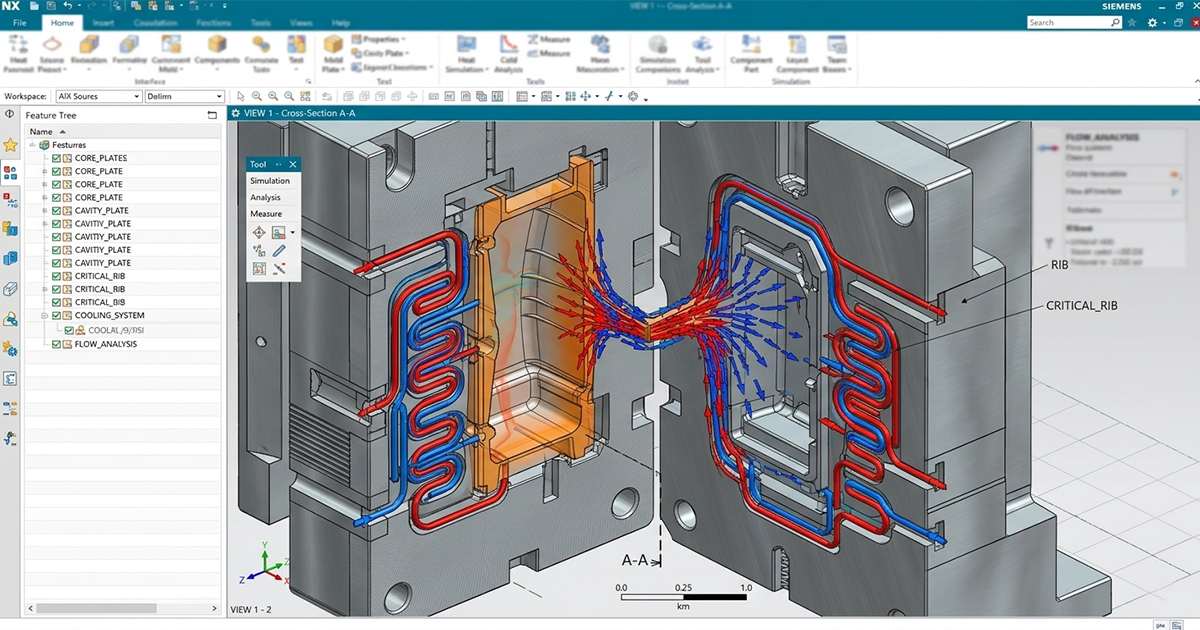This screenshot has width=1200, height=630.
Task: Collapse the COOLING_SYSTEM tree node
Action: 44,315
